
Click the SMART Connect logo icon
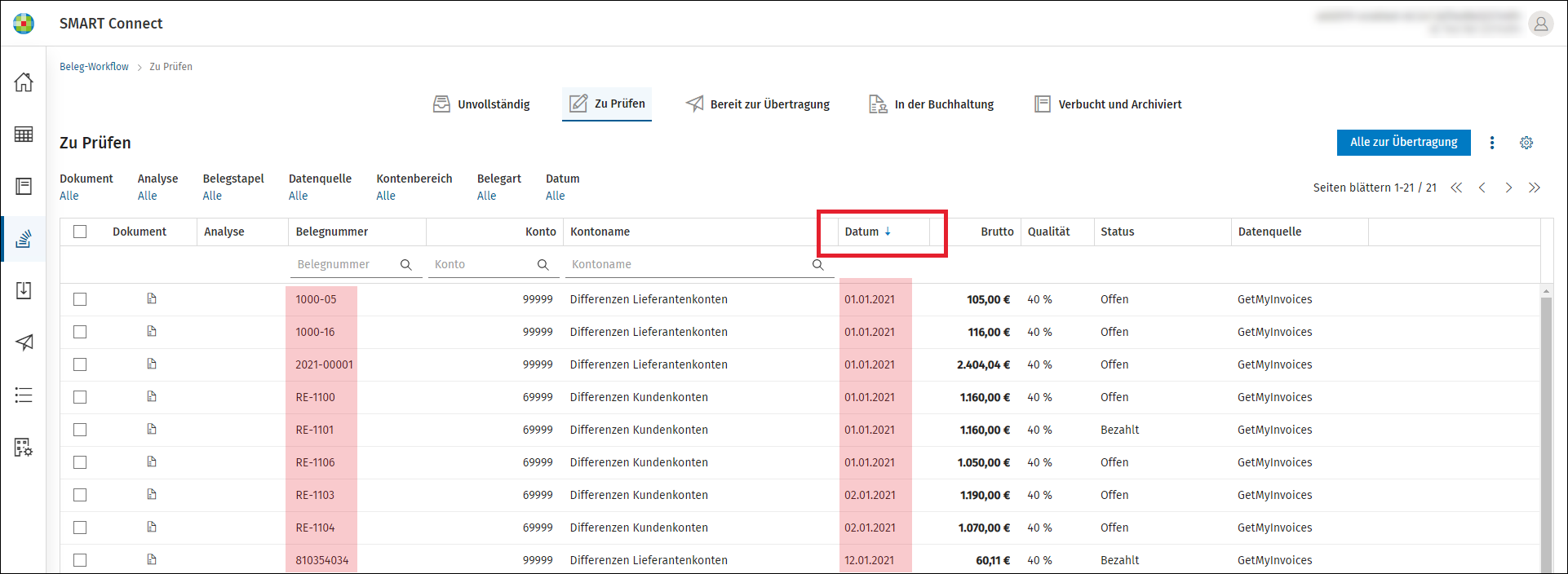(x=24, y=24)
